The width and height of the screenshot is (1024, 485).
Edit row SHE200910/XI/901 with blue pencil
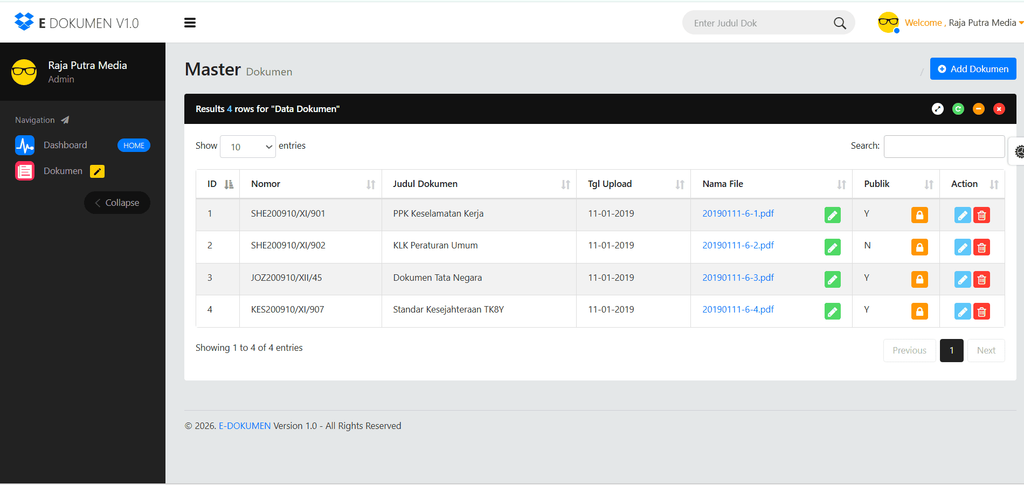pyautogui.click(x=963, y=215)
